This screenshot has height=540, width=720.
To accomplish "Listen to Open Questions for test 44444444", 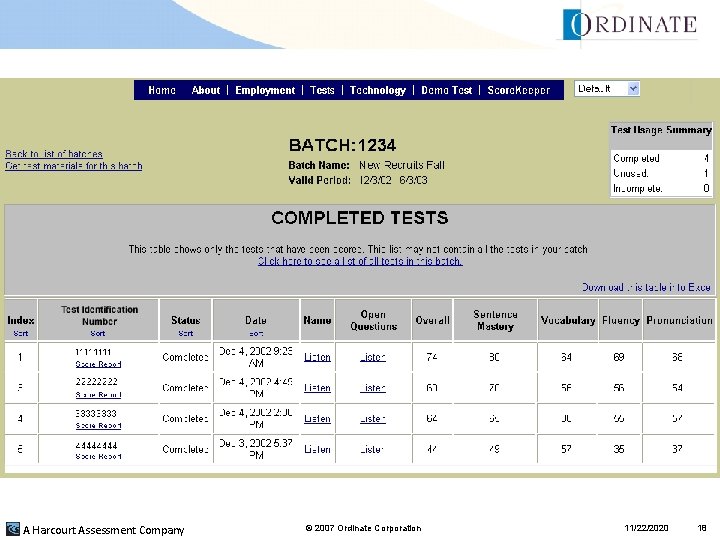I will 373,450.
